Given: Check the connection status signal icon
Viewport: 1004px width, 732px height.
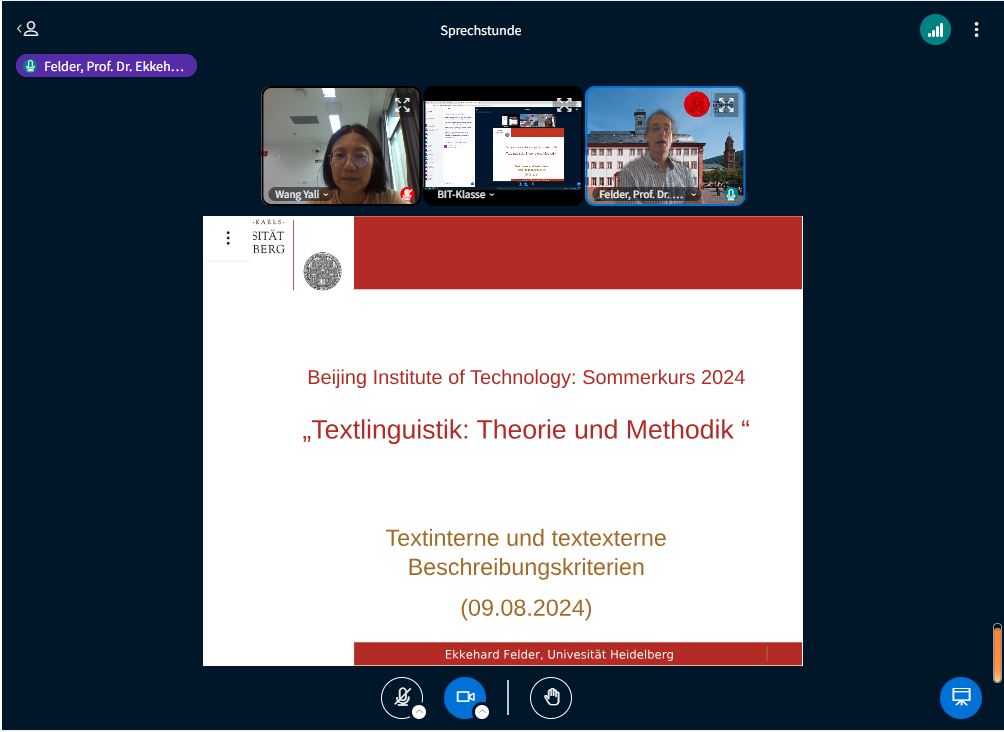Looking at the screenshot, I should click(935, 30).
